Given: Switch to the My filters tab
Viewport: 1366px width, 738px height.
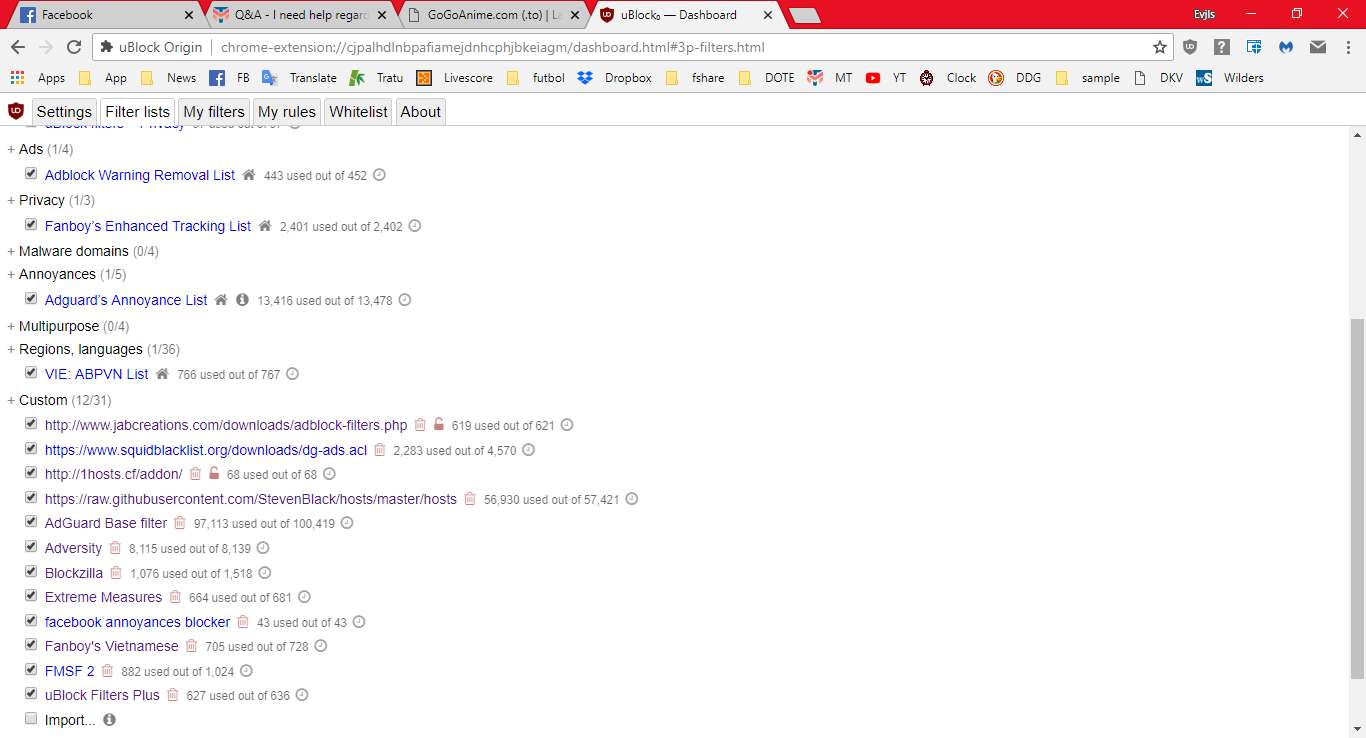Looking at the screenshot, I should [214, 112].
